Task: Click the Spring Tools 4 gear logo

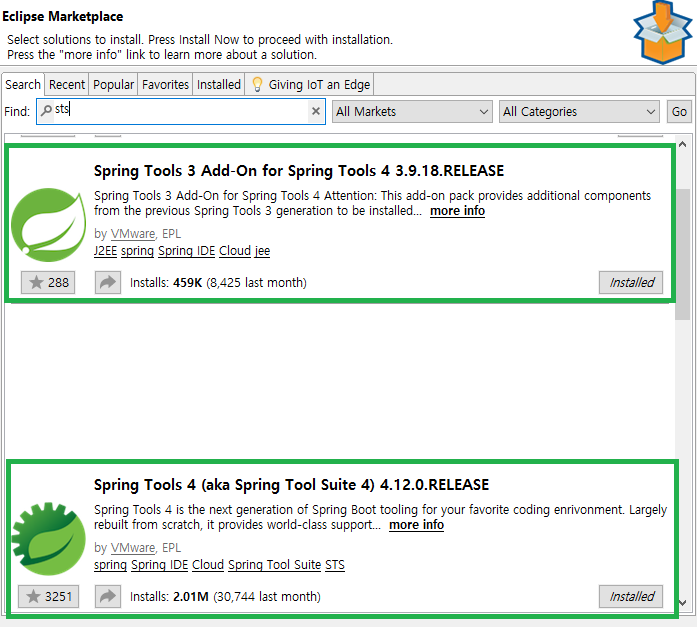Action: [48, 539]
